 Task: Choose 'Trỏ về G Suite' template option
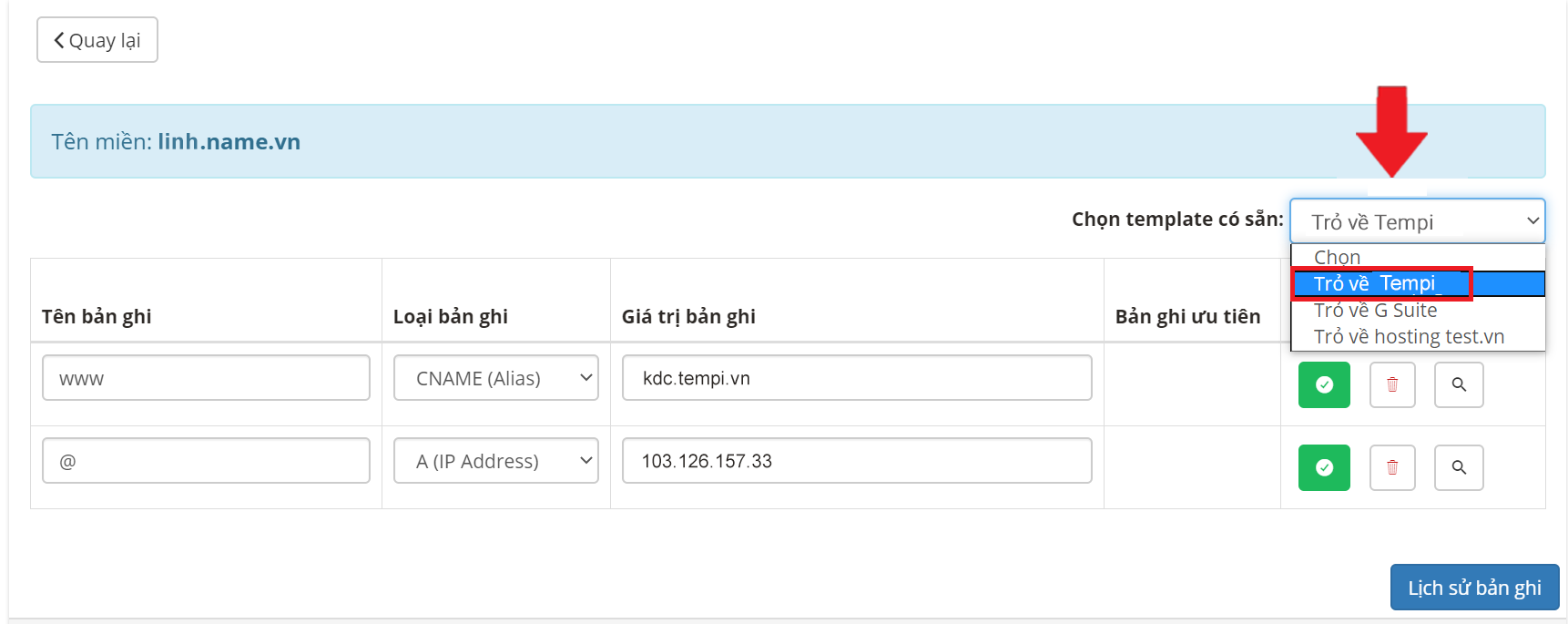1375,311
